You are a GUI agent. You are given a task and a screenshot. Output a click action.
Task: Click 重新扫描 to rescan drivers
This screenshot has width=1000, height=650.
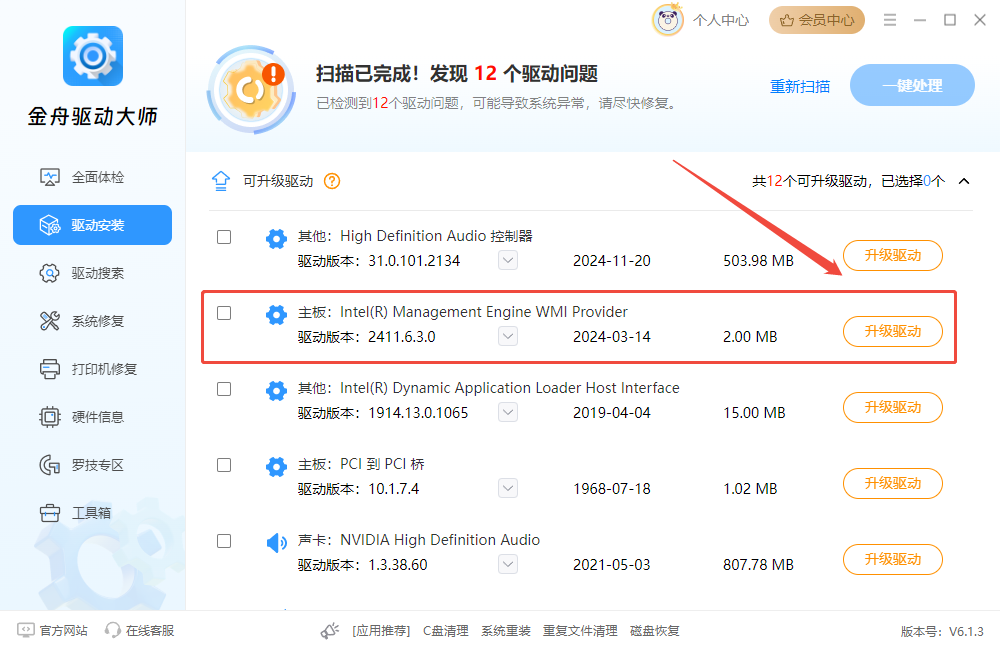800,86
